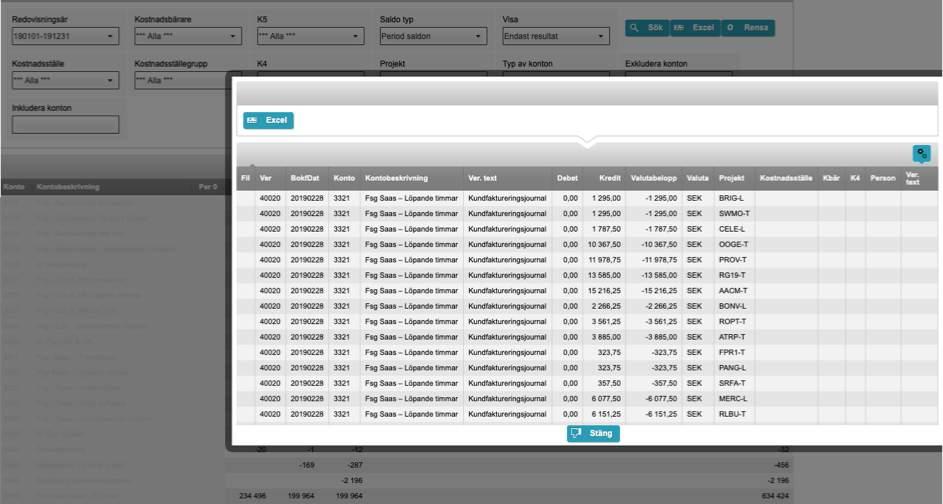Viewport: 943px width, 504px height.
Task: Select the project cell SRFA-T
Action: point(732,383)
